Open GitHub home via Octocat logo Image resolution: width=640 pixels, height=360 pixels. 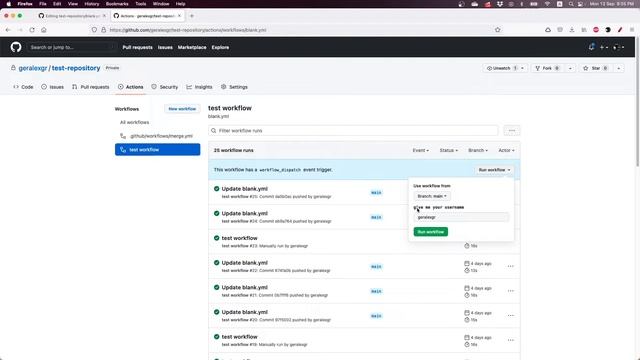click(16, 47)
